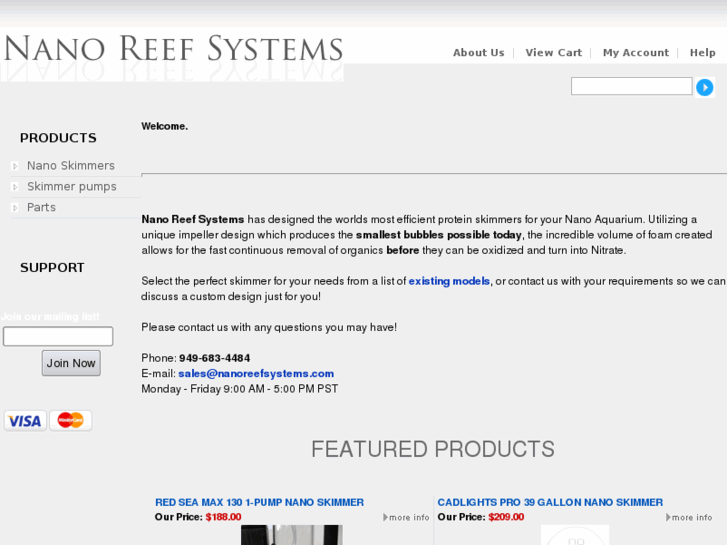The width and height of the screenshot is (727, 545).
Task: Click the arrow bullet beside Nano Skimmers
Action: click(x=15, y=166)
